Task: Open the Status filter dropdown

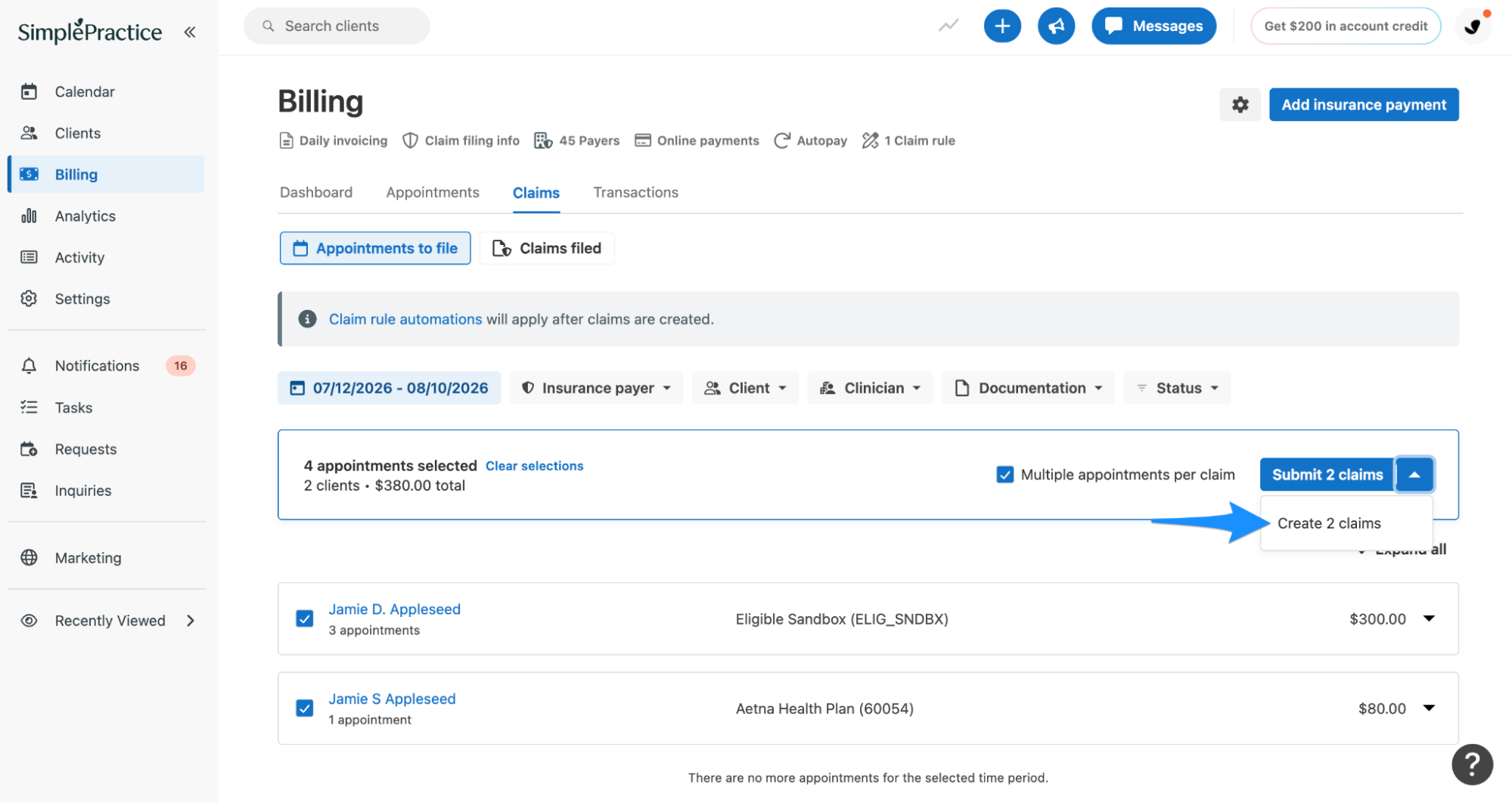Action: click(x=1177, y=388)
